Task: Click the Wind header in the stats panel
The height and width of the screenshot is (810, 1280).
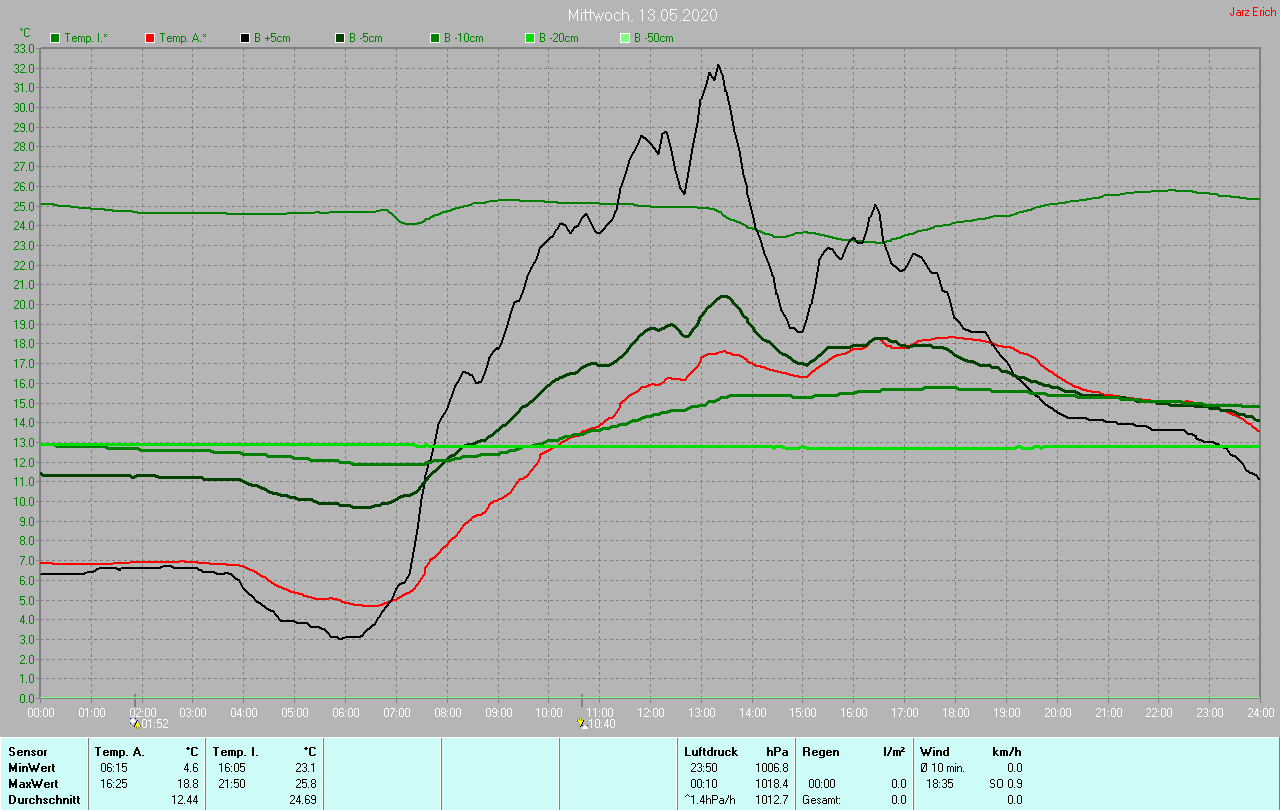Action: click(934, 751)
